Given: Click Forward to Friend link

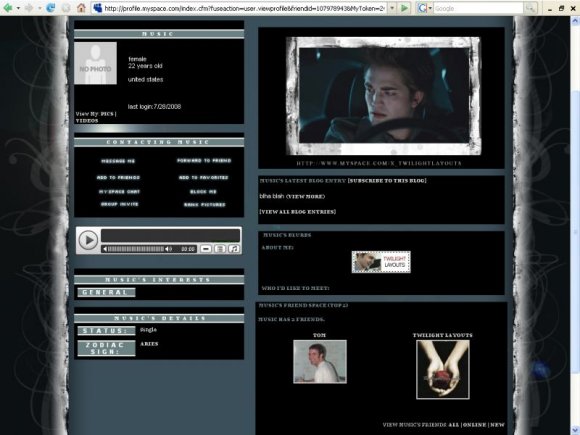Looking at the screenshot, I should (204, 161).
